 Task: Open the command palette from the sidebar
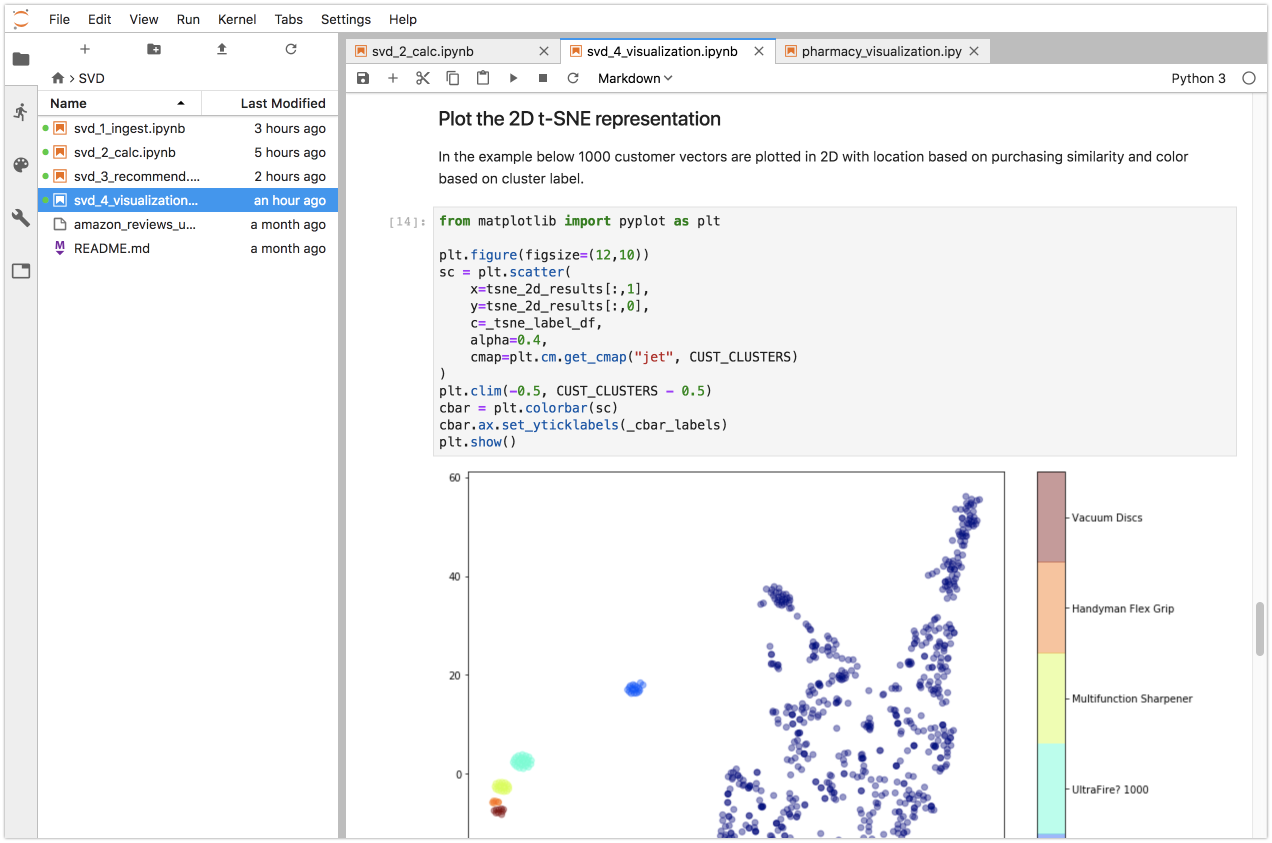click(21, 165)
